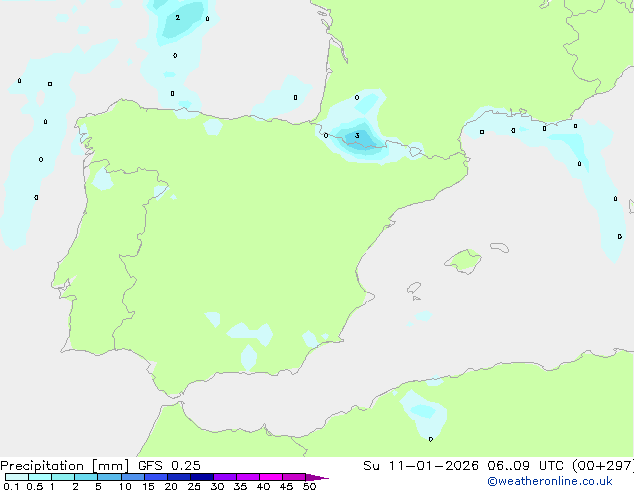This screenshot has height=490, width=634.
Task: Click the 'GFS 0.25' model label
Action: pos(169,466)
